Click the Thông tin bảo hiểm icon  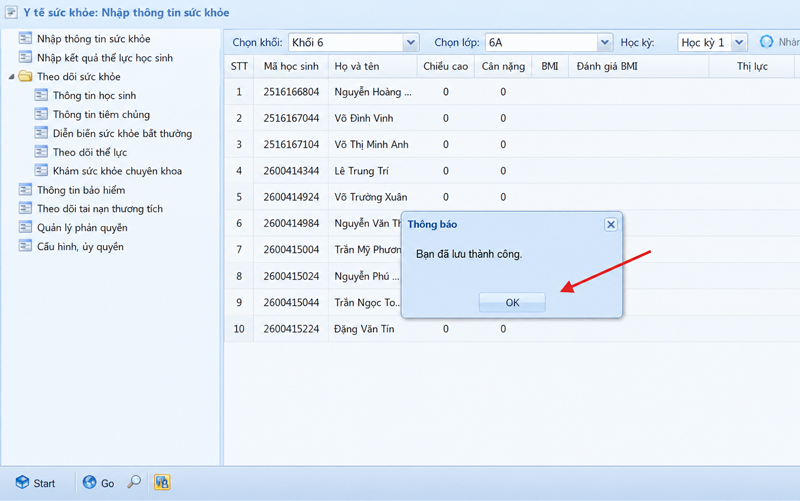(x=25, y=190)
